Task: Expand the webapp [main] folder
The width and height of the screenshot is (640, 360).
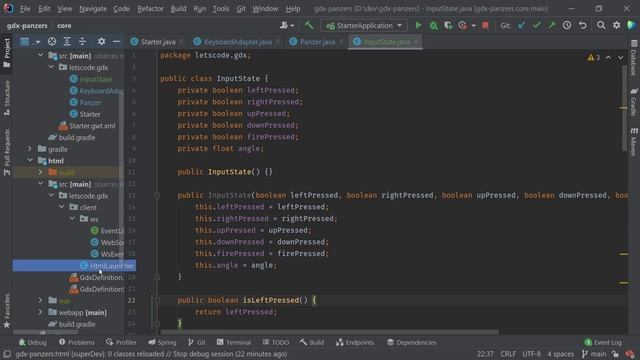Action: [x=40, y=312]
